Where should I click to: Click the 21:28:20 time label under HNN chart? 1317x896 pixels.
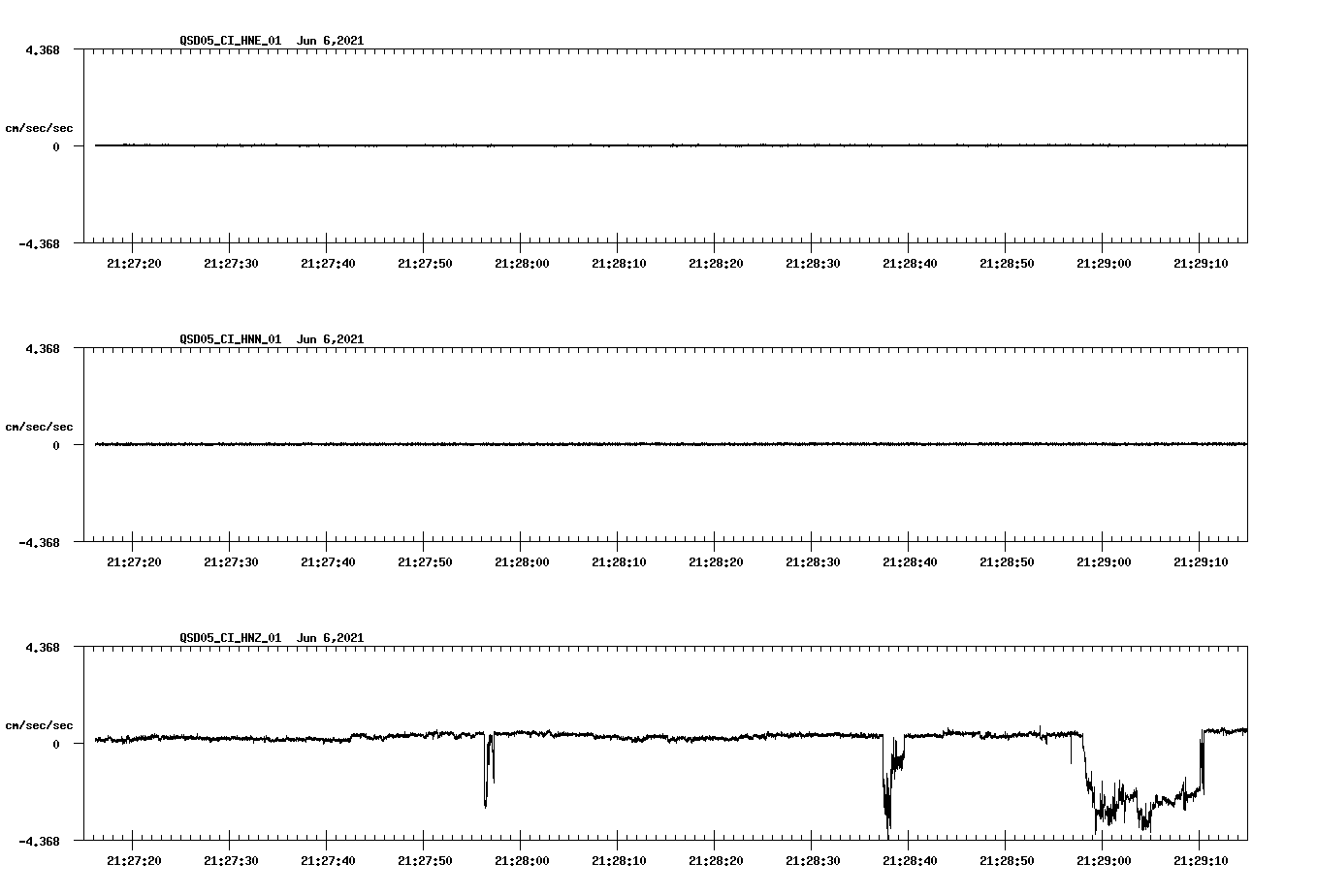(x=716, y=562)
